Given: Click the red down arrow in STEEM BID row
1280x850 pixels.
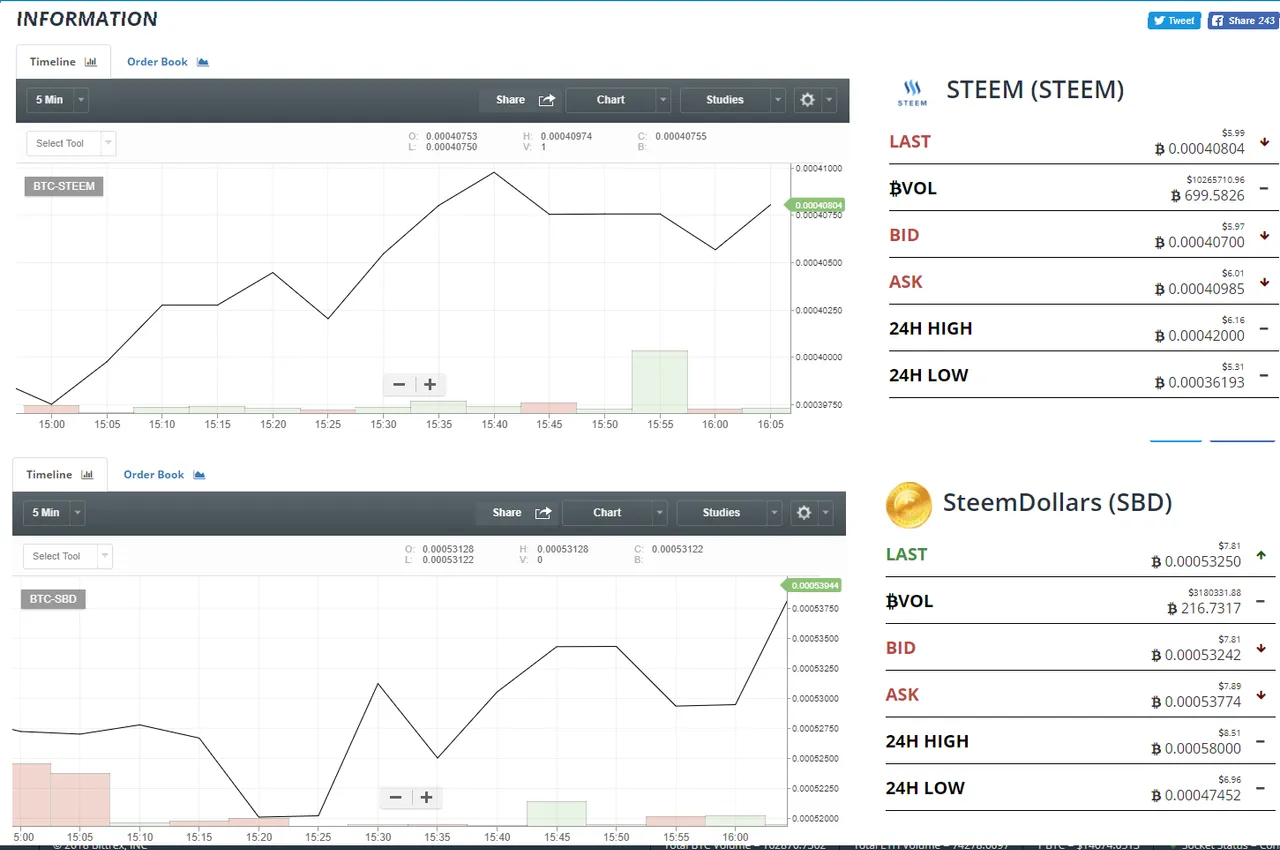Looking at the screenshot, I should coord(1264,236).
